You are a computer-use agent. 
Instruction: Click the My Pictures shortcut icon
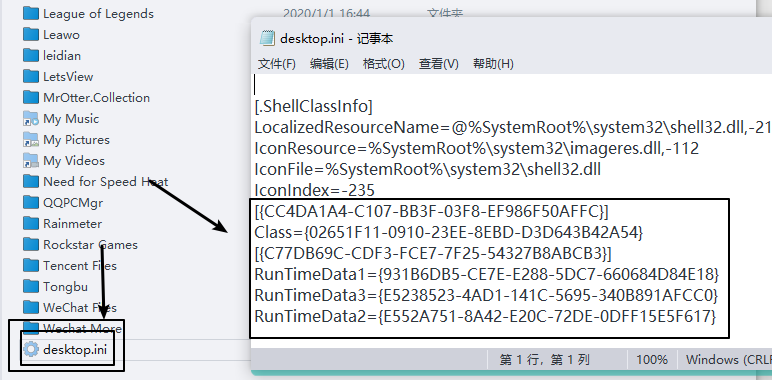coord(31,139)
